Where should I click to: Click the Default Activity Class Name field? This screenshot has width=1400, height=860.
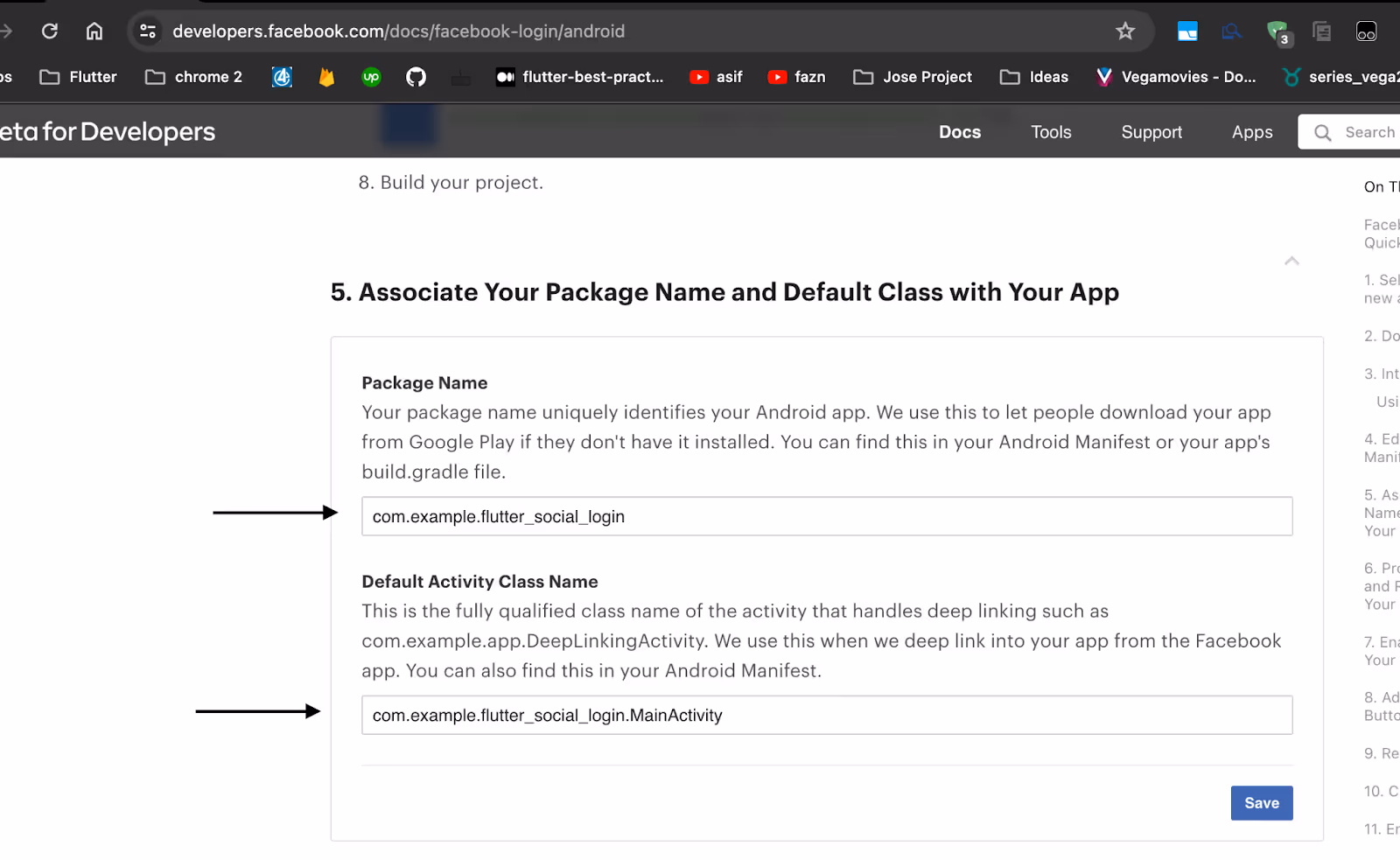pos(827,715)
